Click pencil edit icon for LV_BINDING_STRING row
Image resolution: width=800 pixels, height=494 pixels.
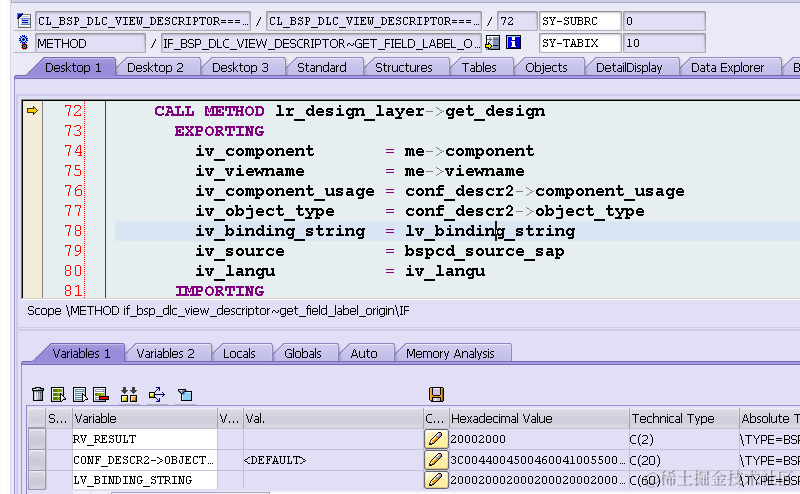coord(436,480)
